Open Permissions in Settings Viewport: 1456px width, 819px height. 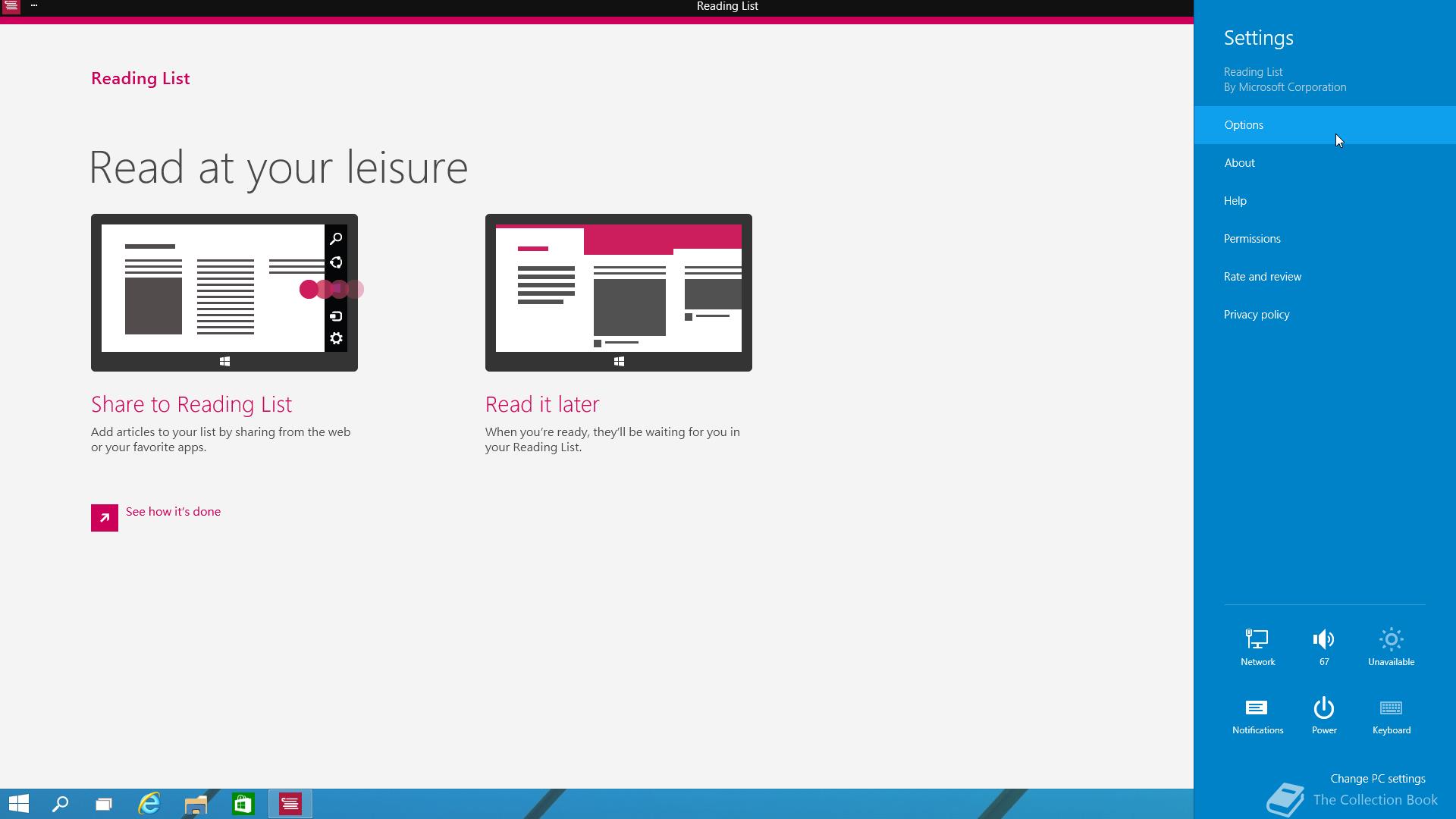[1252, 239]
